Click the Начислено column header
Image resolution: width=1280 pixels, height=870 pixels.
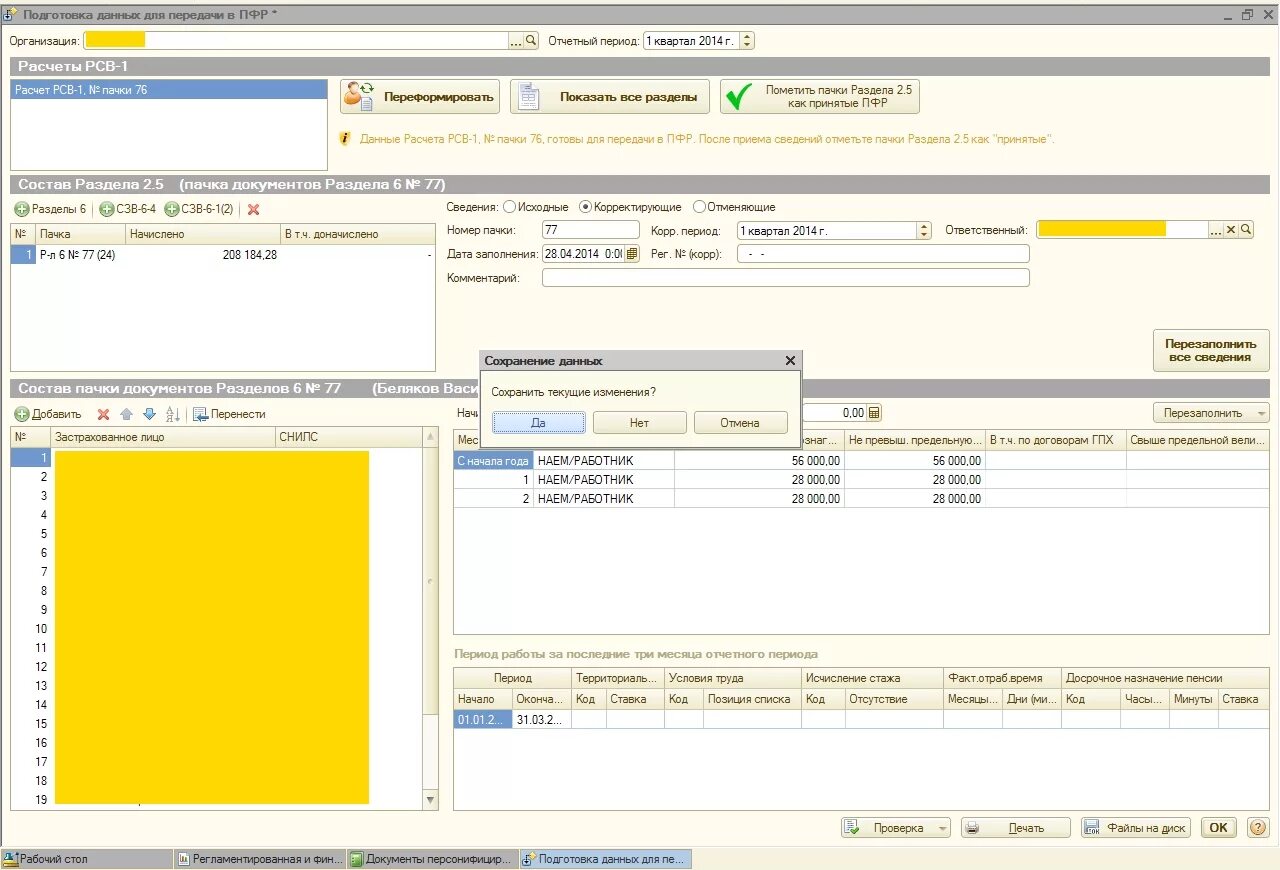[203, 234]
